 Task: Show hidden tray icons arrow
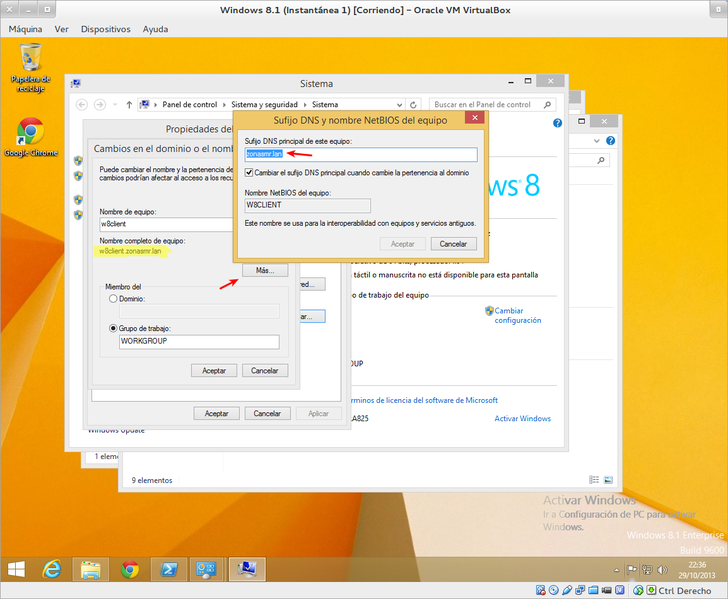(617, 570)
